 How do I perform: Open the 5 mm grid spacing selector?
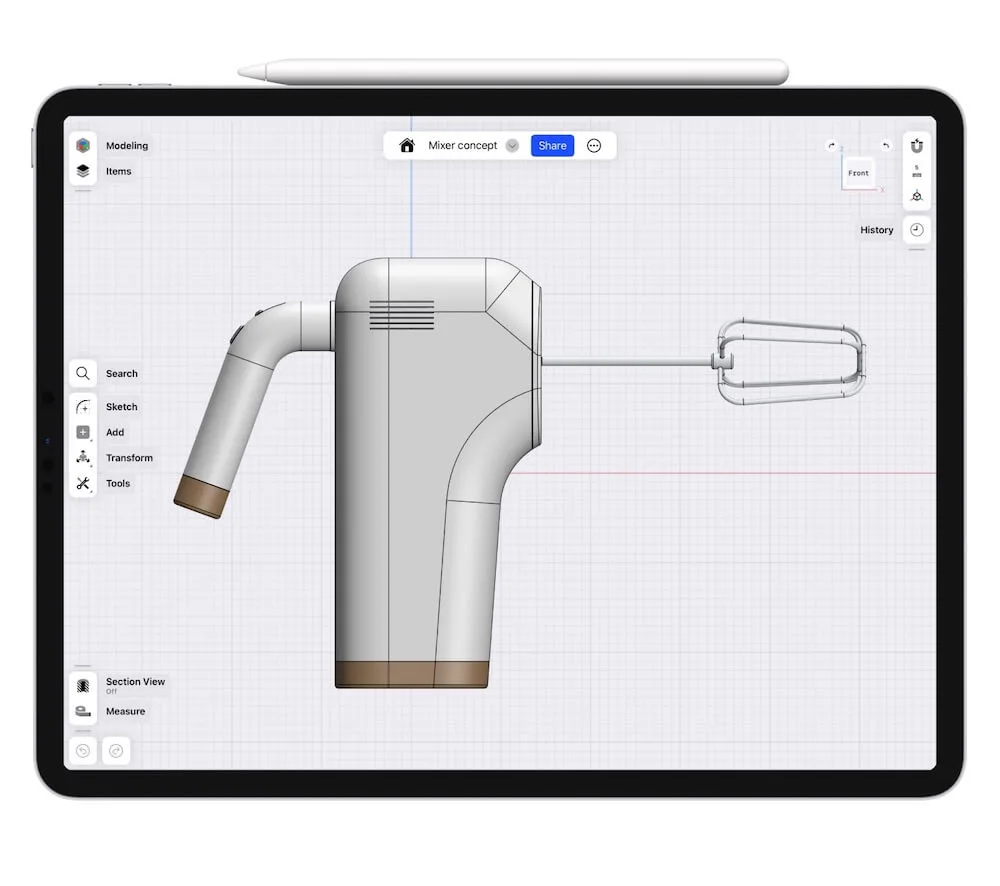(917, 172)
